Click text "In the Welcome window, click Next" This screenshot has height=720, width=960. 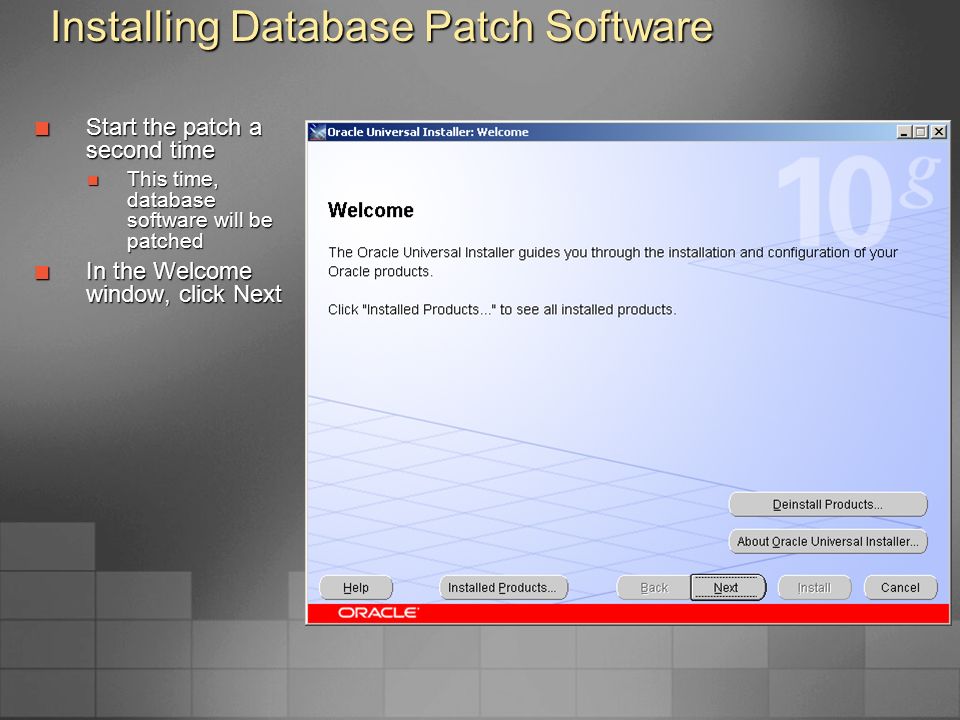(184, 282)
